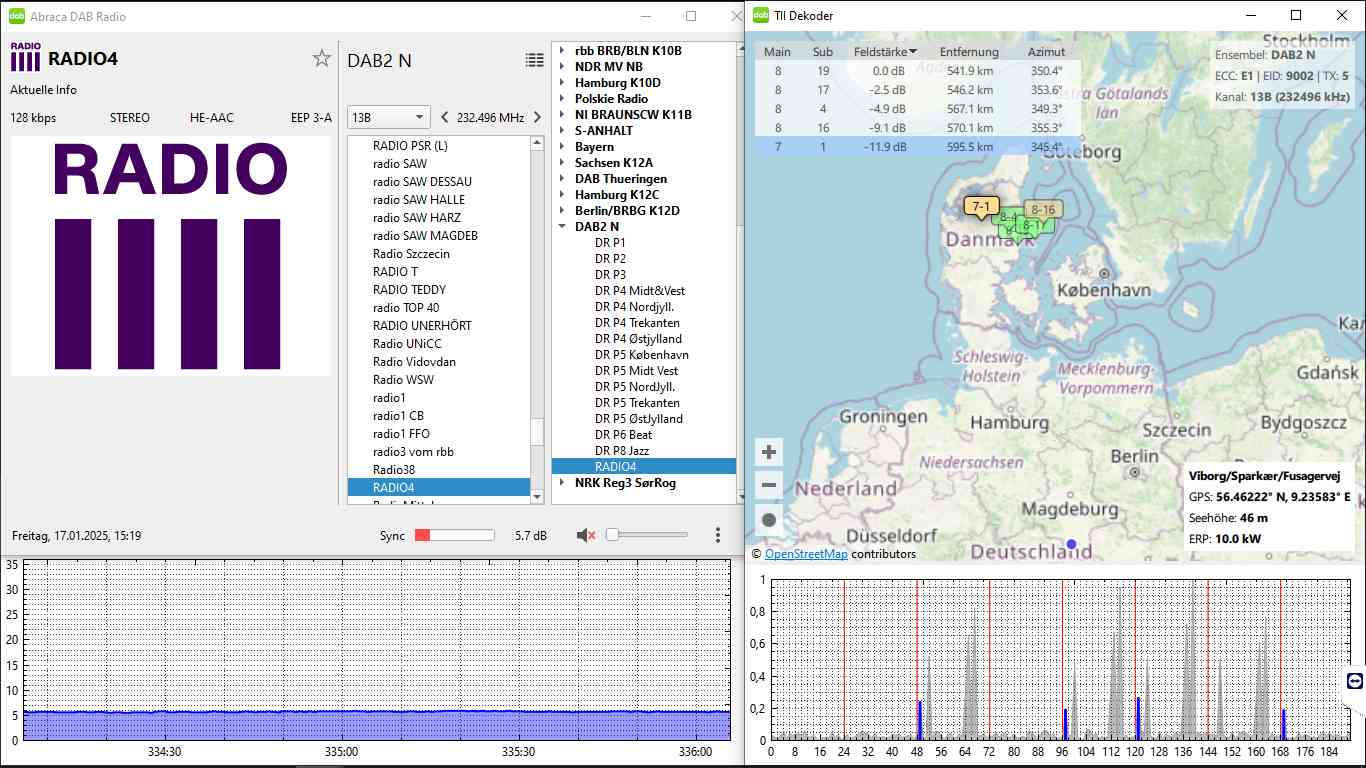Expand the NRK Reg3 SørRog ensemble
The width and height of the screenshot is (1366, 768).
tap(562, 483)
